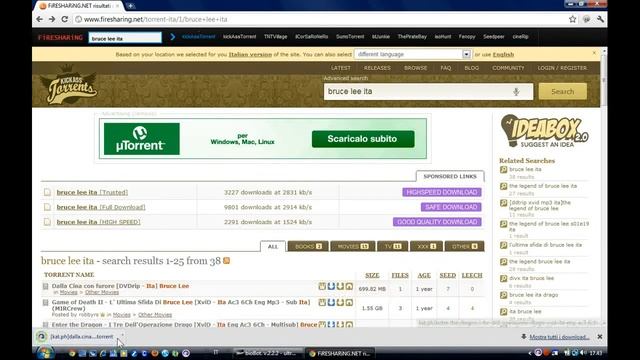Sort results by the SIZE column header
Viewport: 640px width, 360px height.
(372, 276)
